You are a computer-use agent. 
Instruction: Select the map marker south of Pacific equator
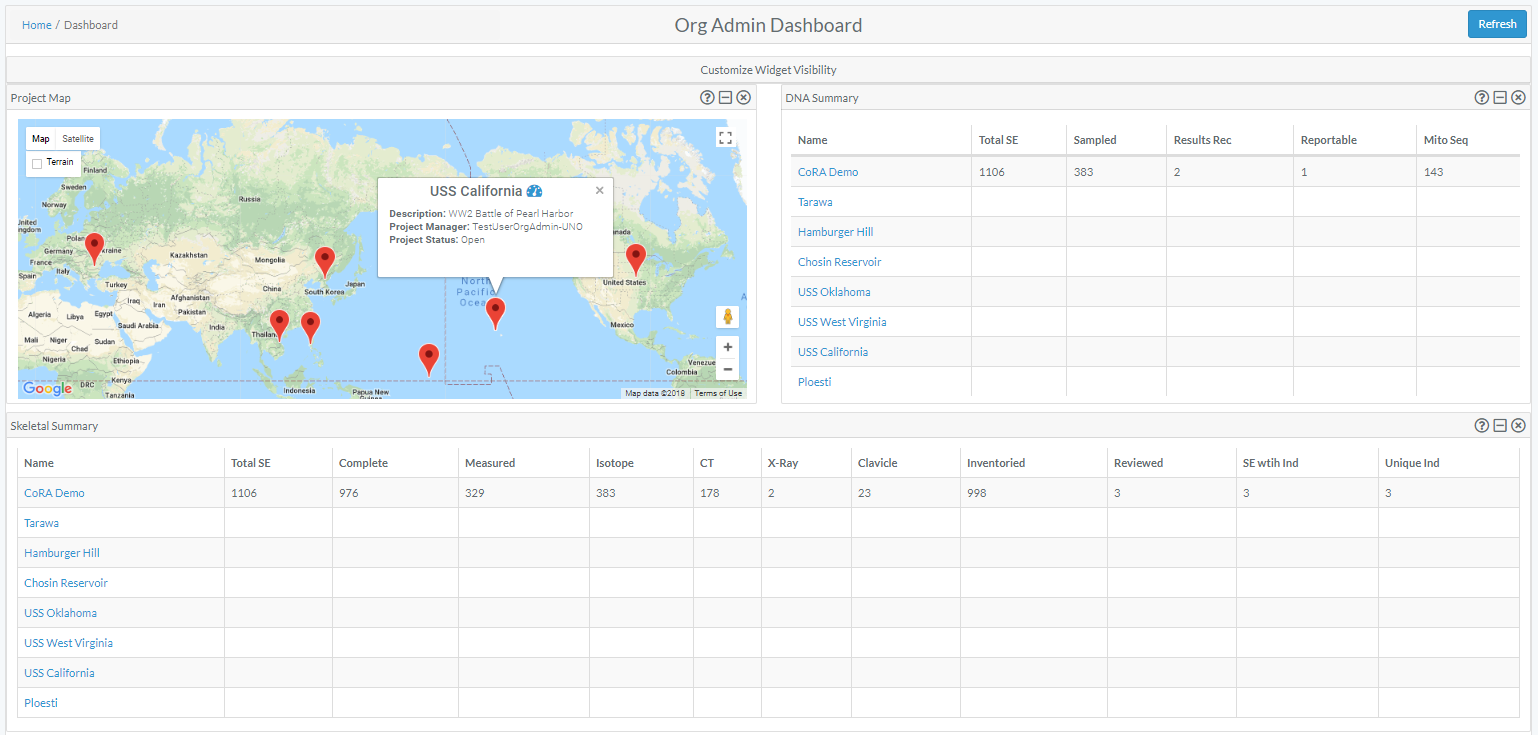[x=428, y=360]
